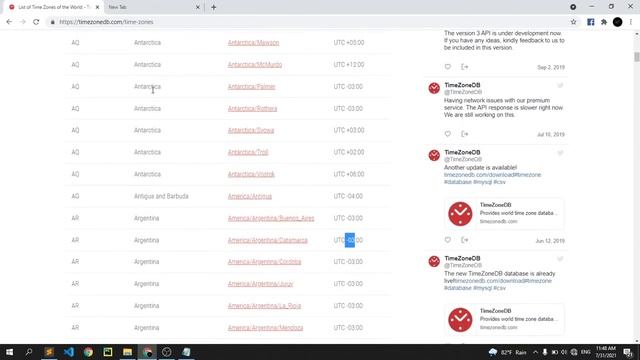Open the Antarctica/Syowa link
The image size is (640, 360).
[x=251, y=130]
